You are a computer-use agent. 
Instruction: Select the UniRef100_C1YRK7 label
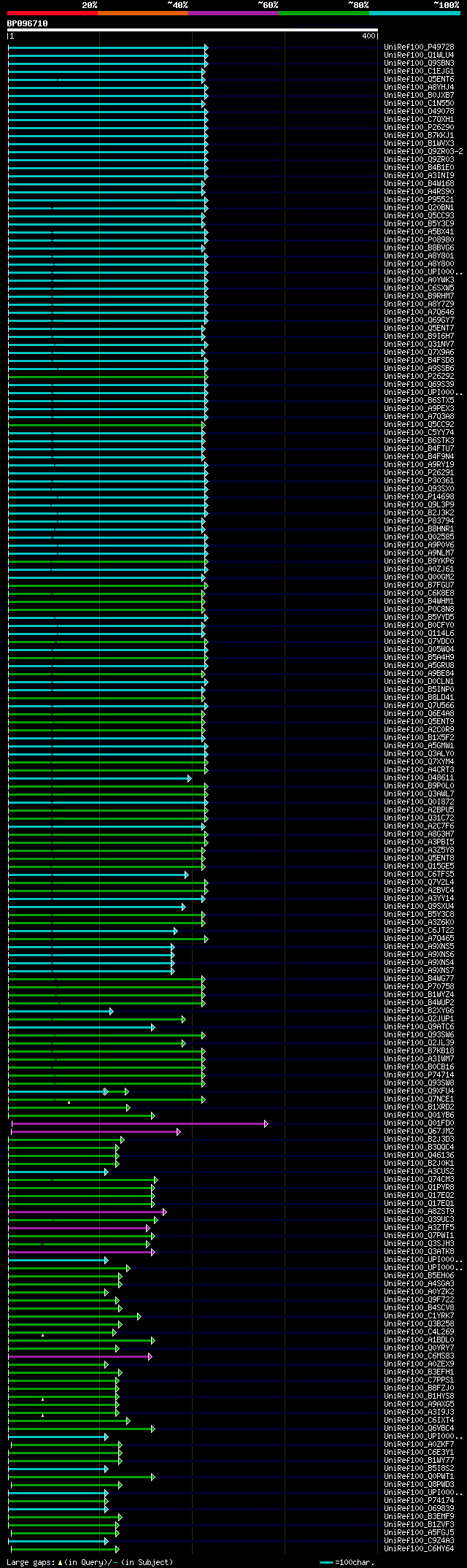pos(419,1315)
